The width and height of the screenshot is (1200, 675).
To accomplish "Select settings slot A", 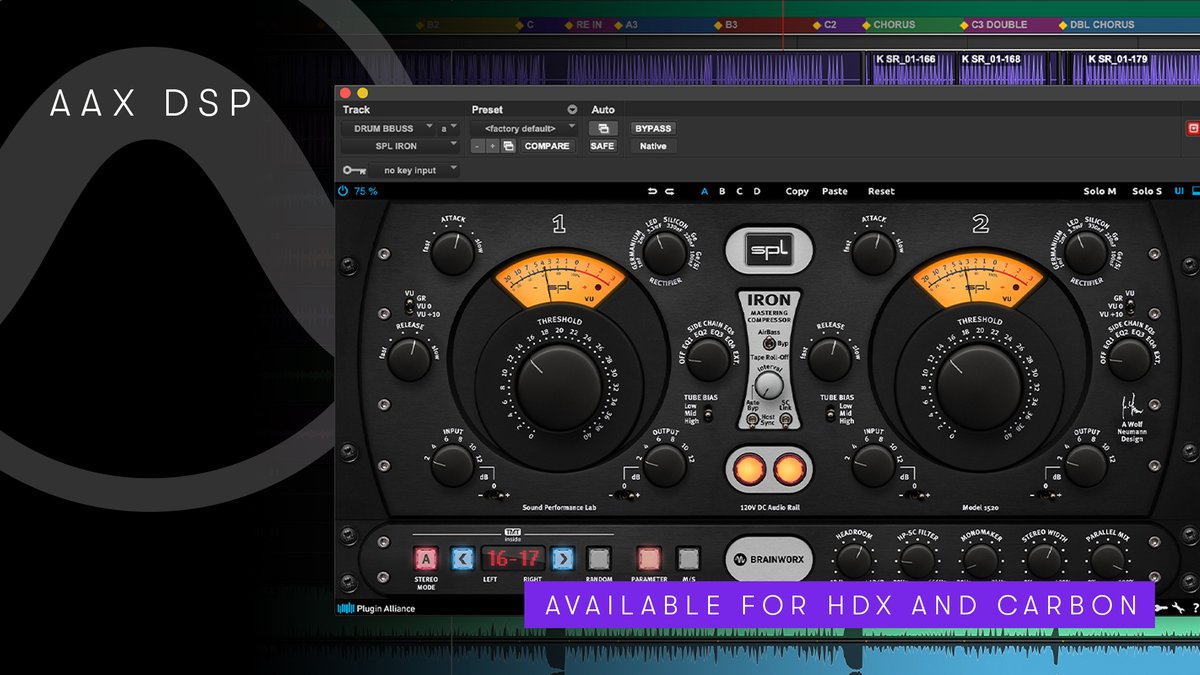I will tap(704, 191).
